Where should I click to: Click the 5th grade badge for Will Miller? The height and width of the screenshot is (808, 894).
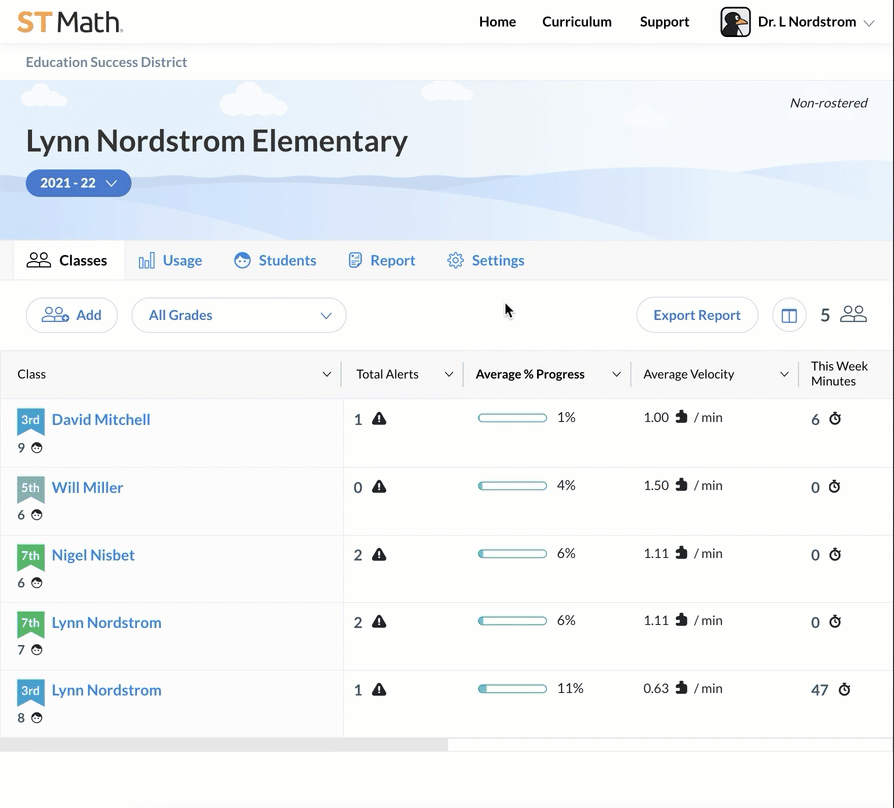[x=31, y=489]
